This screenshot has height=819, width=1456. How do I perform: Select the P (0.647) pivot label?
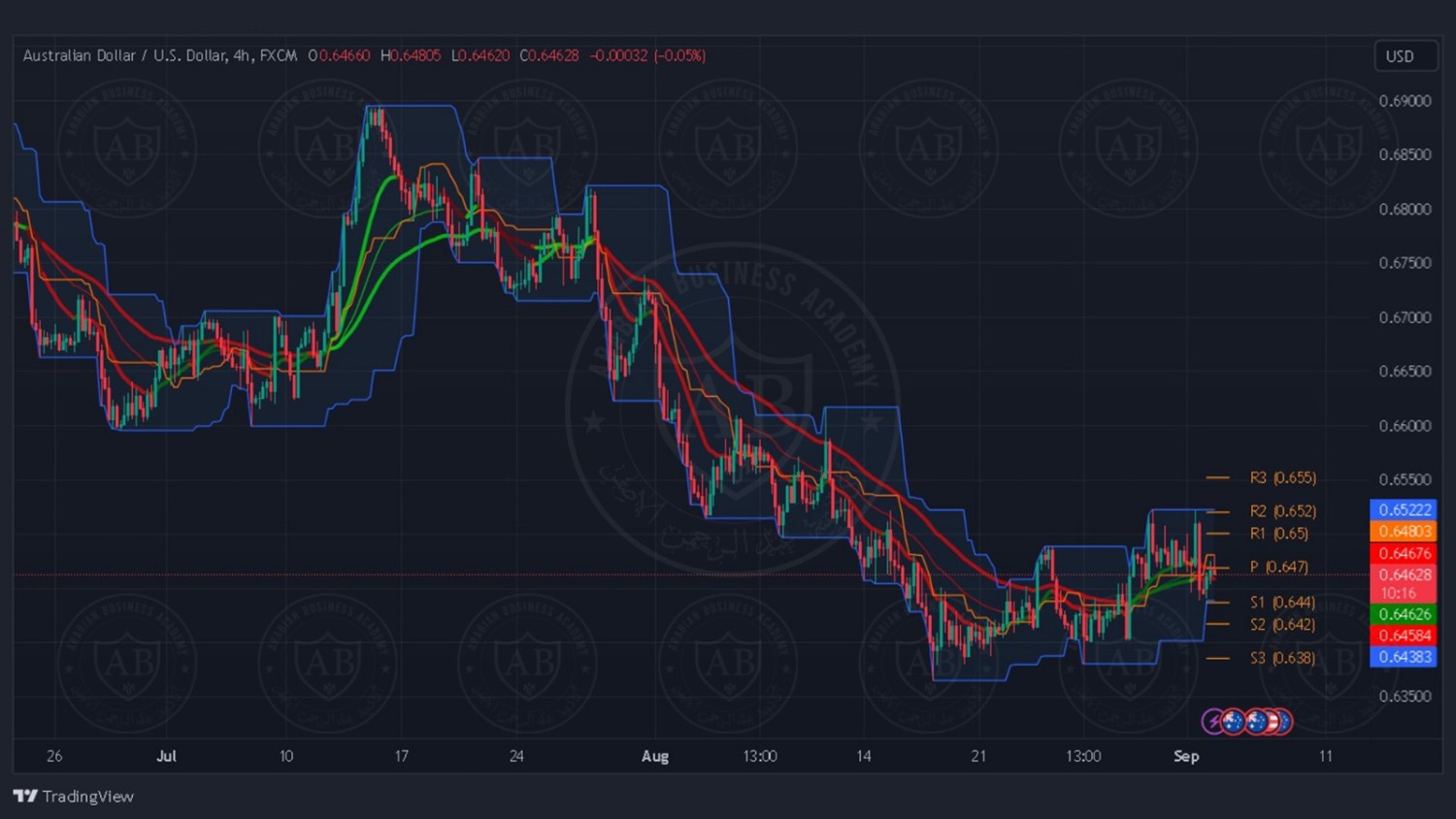click(1279, 567)
